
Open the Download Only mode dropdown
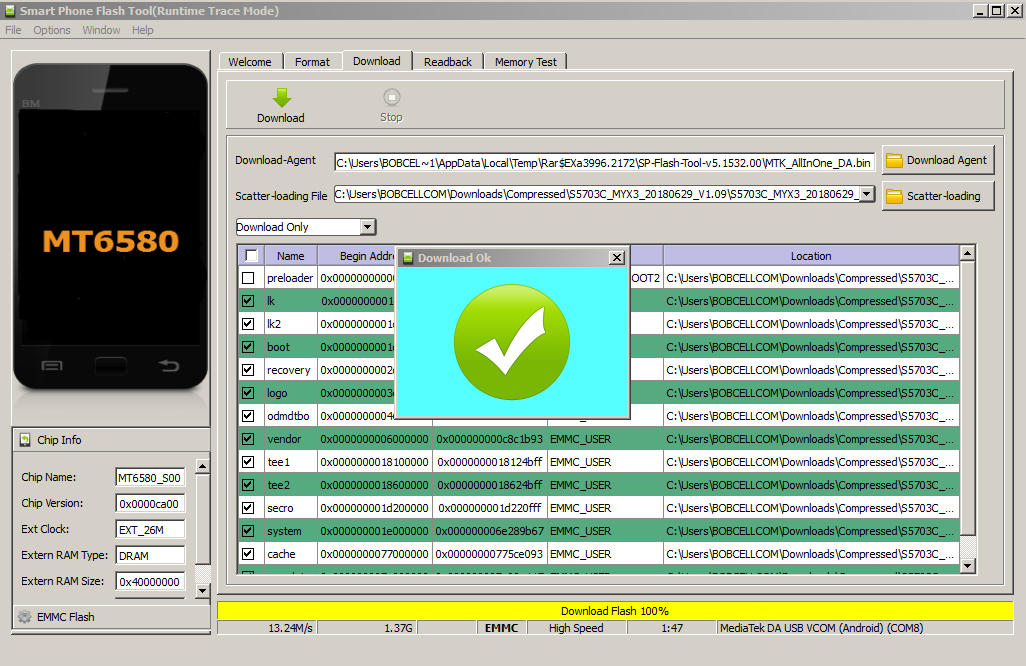coord(368,227)
